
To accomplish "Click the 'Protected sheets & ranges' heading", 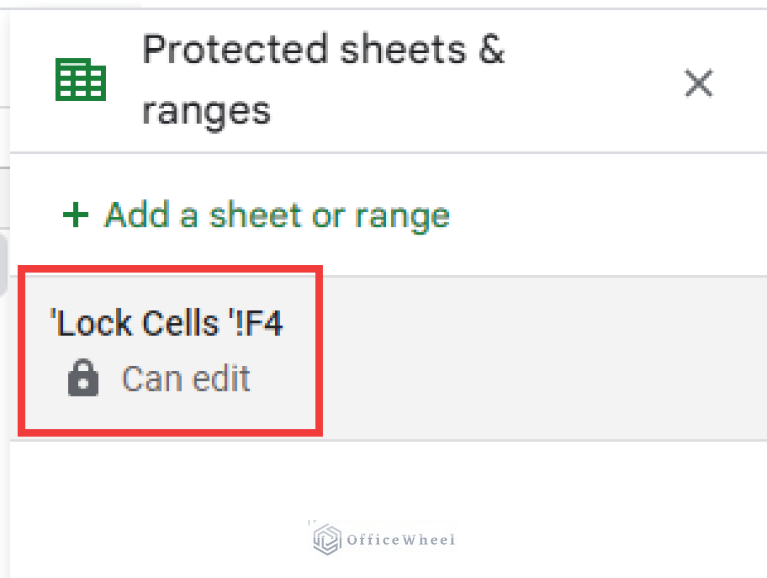I will [322, 79].
